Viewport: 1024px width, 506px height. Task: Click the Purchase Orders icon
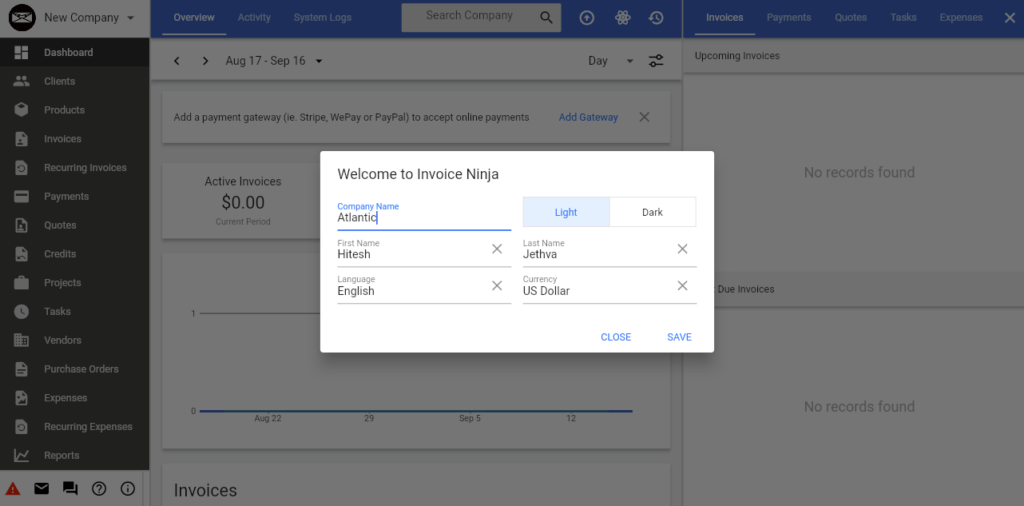22,369
